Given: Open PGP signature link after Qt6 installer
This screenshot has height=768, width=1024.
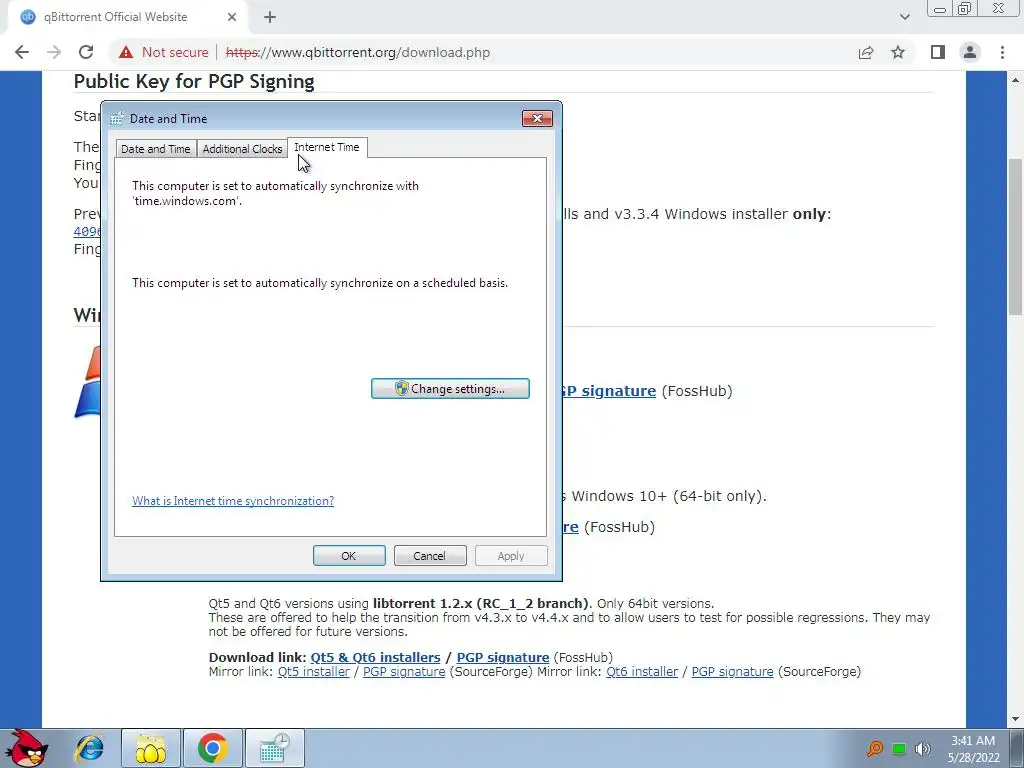Looking at the screenshot, I should pos(733,671).
